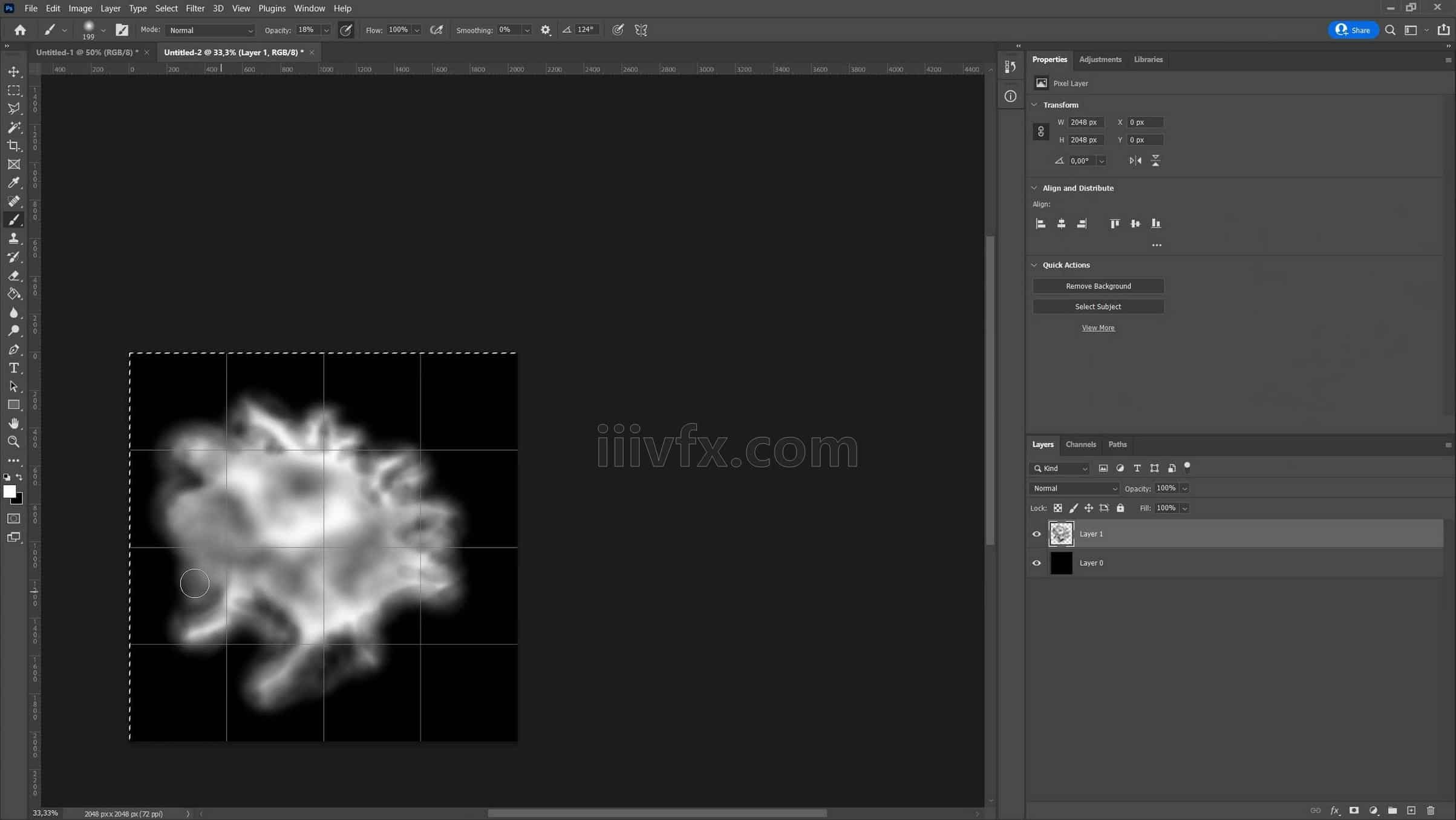Viewport: 1456px width, 820px height.
Task: Open the Filter menu
Action: [195, 8]
